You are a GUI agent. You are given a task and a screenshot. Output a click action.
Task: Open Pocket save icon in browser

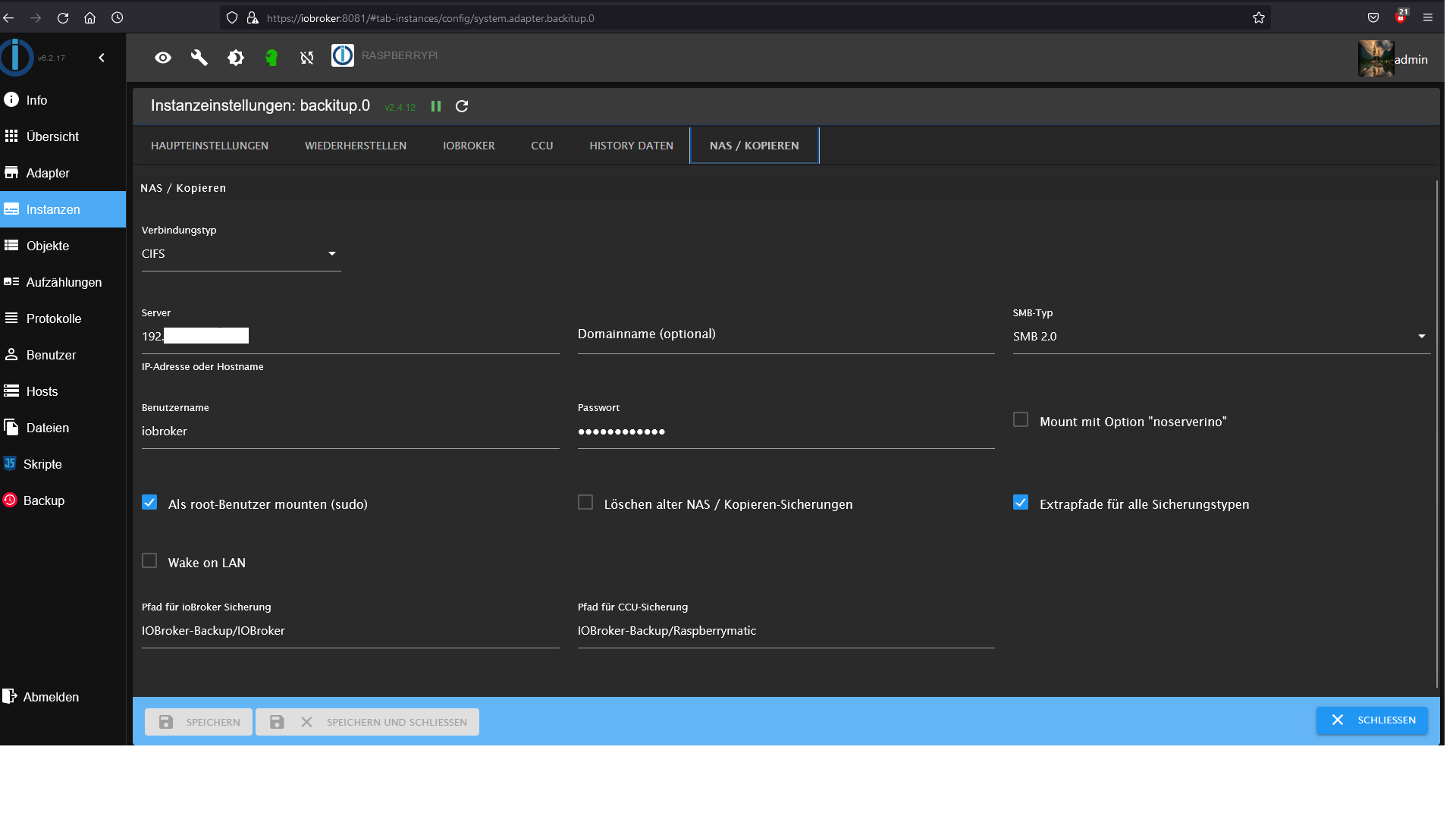pos(1373,17)
